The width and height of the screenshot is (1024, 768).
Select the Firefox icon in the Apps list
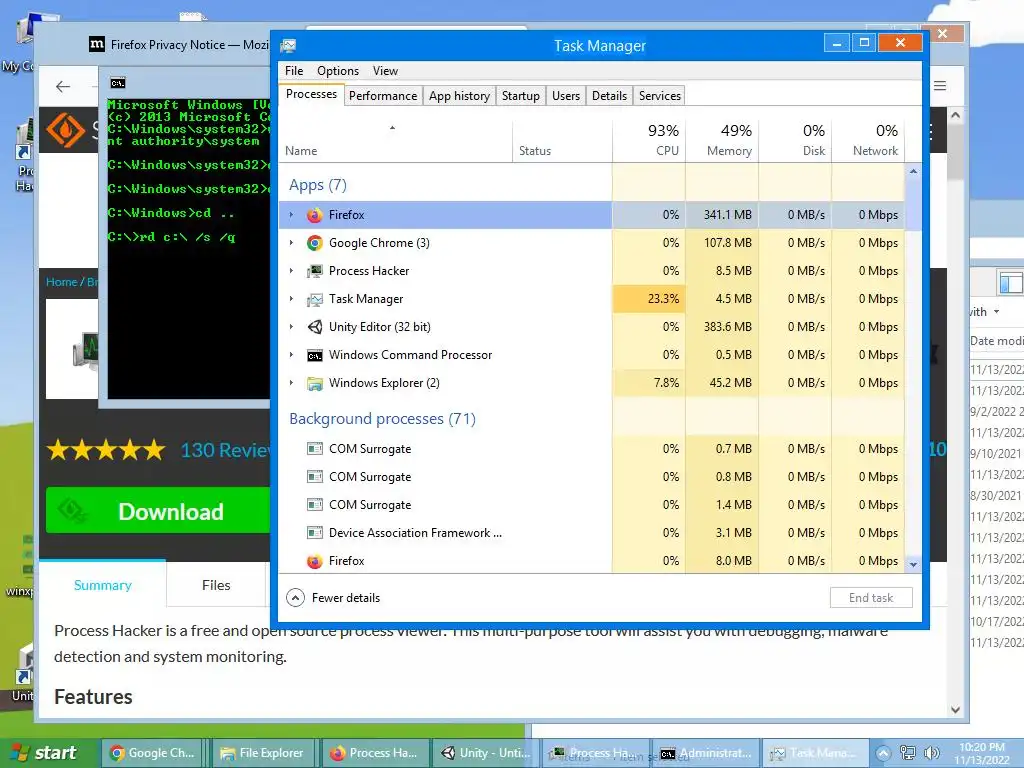coord(315,215)
